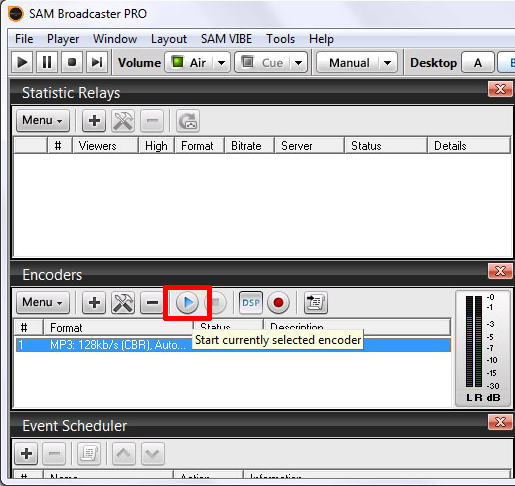515x486 pixels.
Task: Stop the currently selected encoder
Action: click(216, 303)
